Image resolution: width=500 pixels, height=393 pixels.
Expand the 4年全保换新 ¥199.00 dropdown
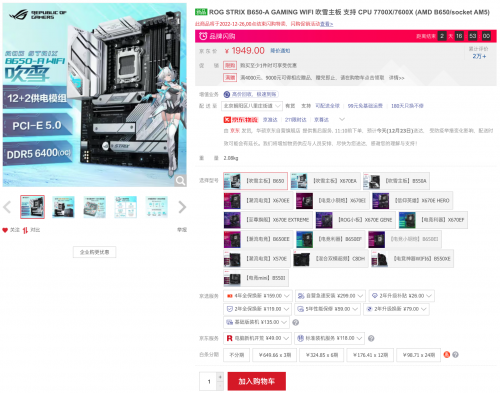pyautogui.click(x=258, y=296)
